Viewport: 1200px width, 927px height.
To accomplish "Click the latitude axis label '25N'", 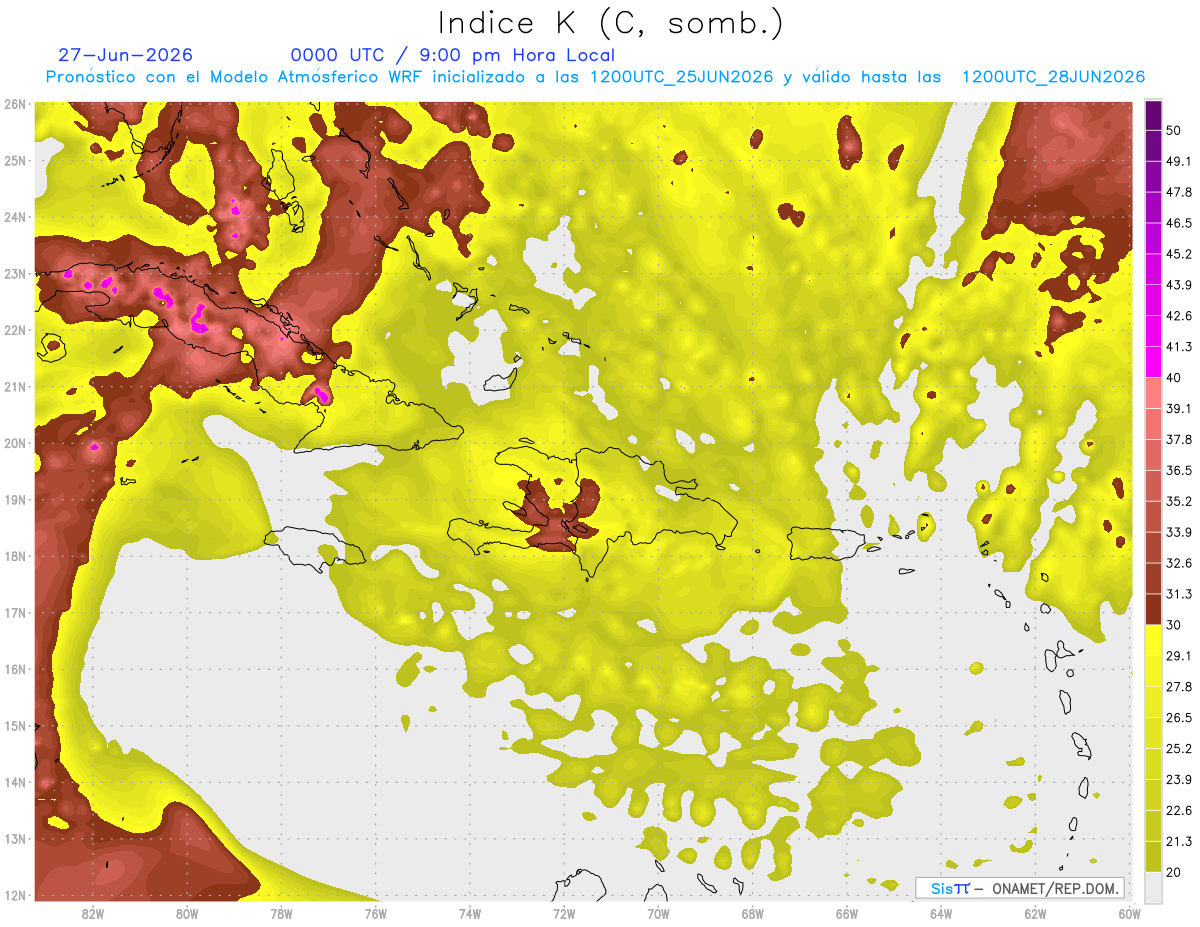I will click(15, 161).
